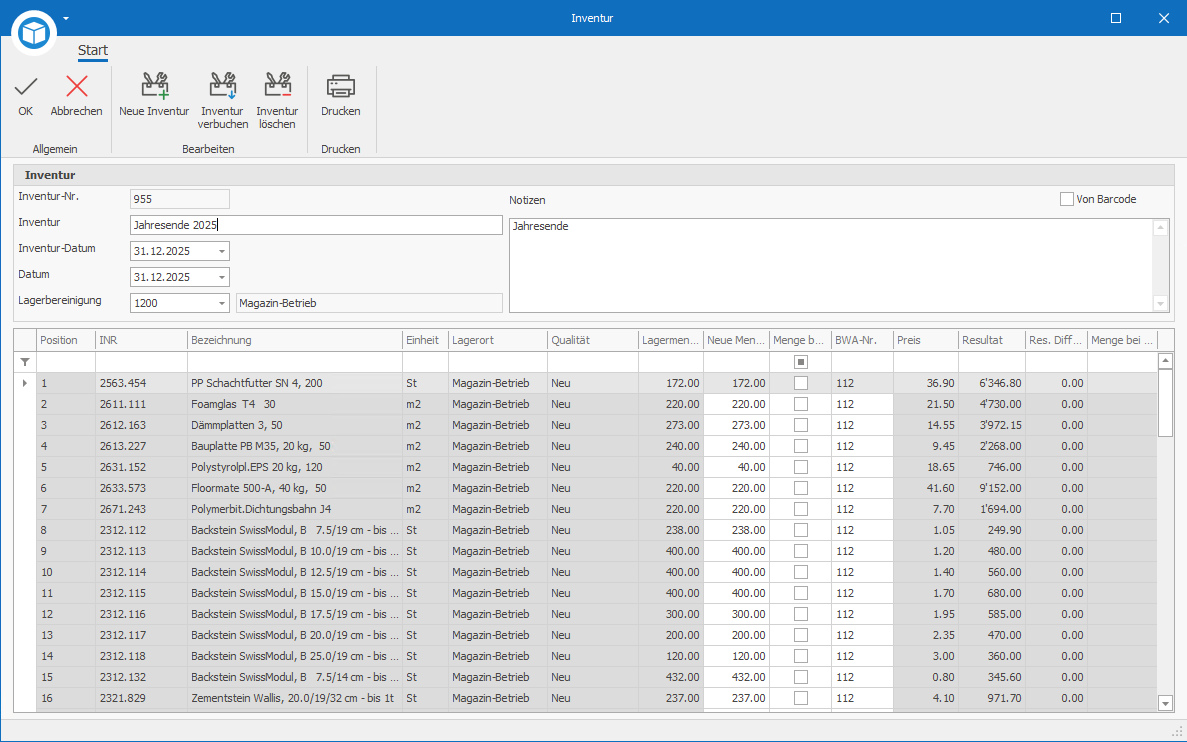The height and width of the screenshot is (742, 1187).
Task: Edit Neue Menge 432.00 for position 15
Action: click(x=737, y=677)
